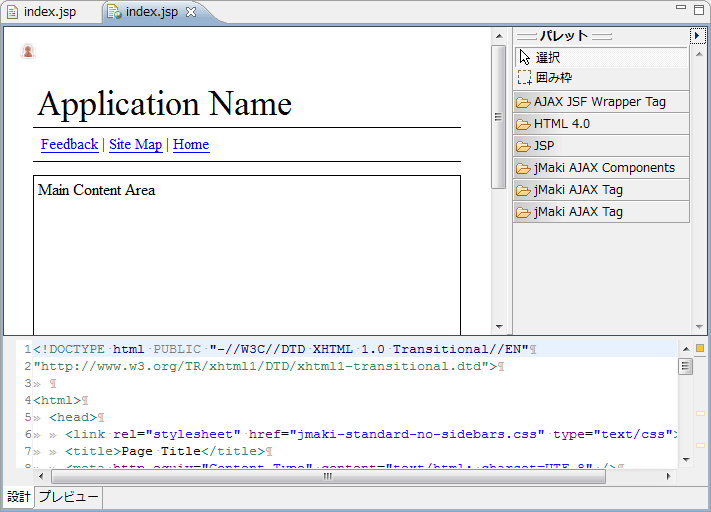Screen dimensions: 711x512
Task: Click the stylesheet link tag line
Action: [x=371, y=434]
